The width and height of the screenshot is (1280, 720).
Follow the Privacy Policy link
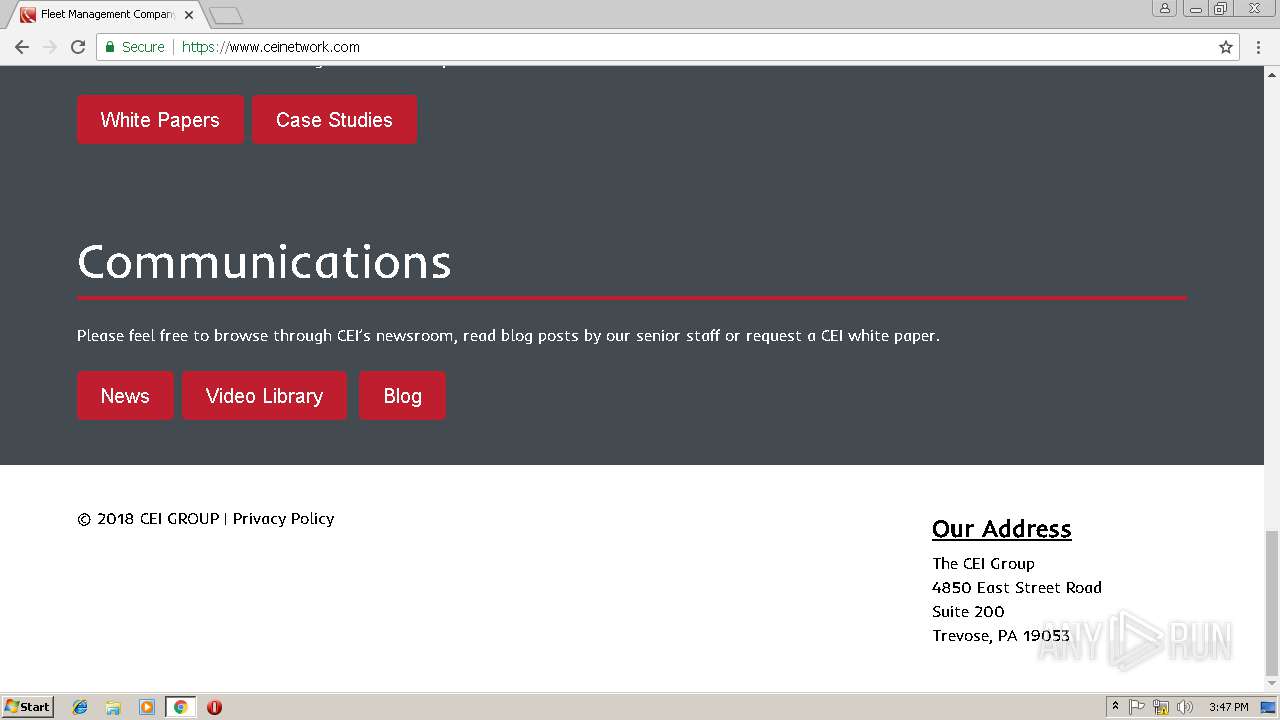tap(283, 519)
